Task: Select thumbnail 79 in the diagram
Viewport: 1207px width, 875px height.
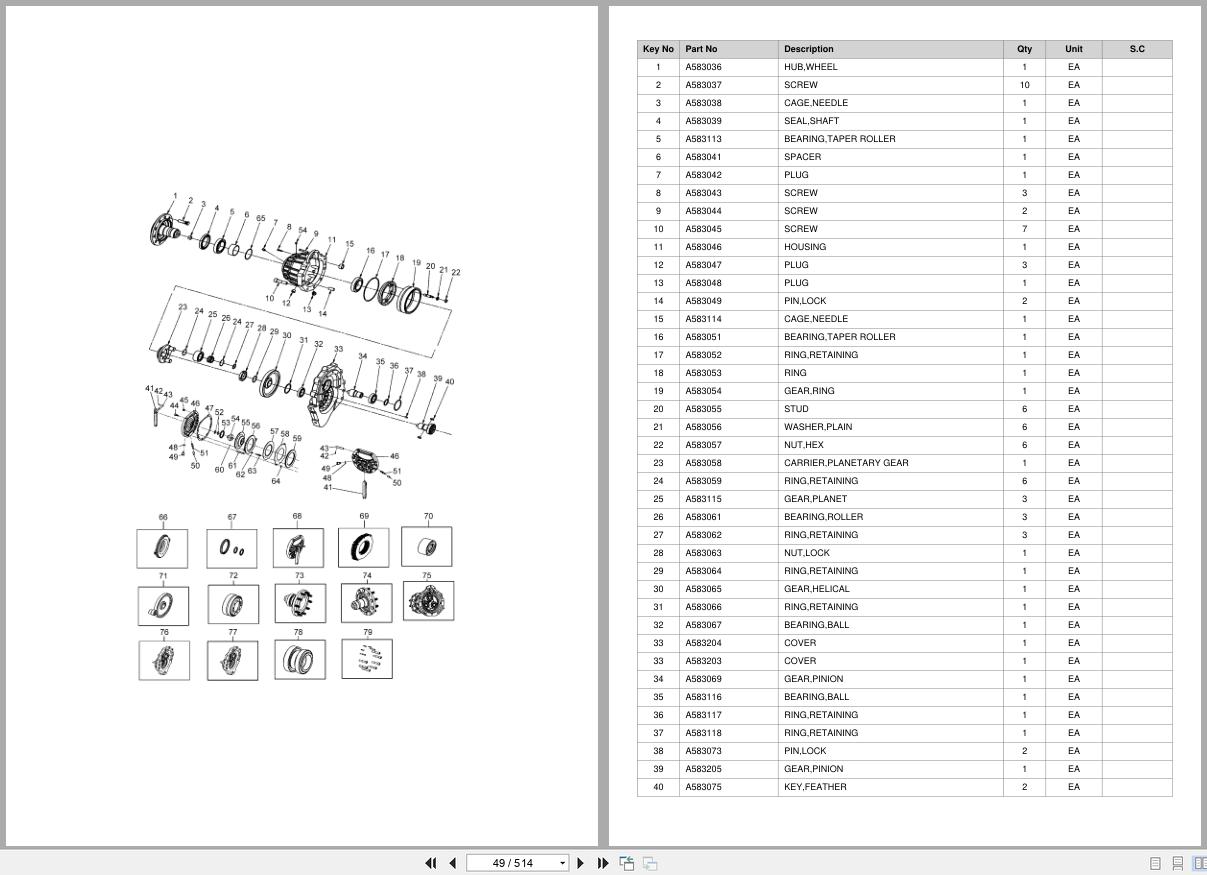Action: pos(367,658)
